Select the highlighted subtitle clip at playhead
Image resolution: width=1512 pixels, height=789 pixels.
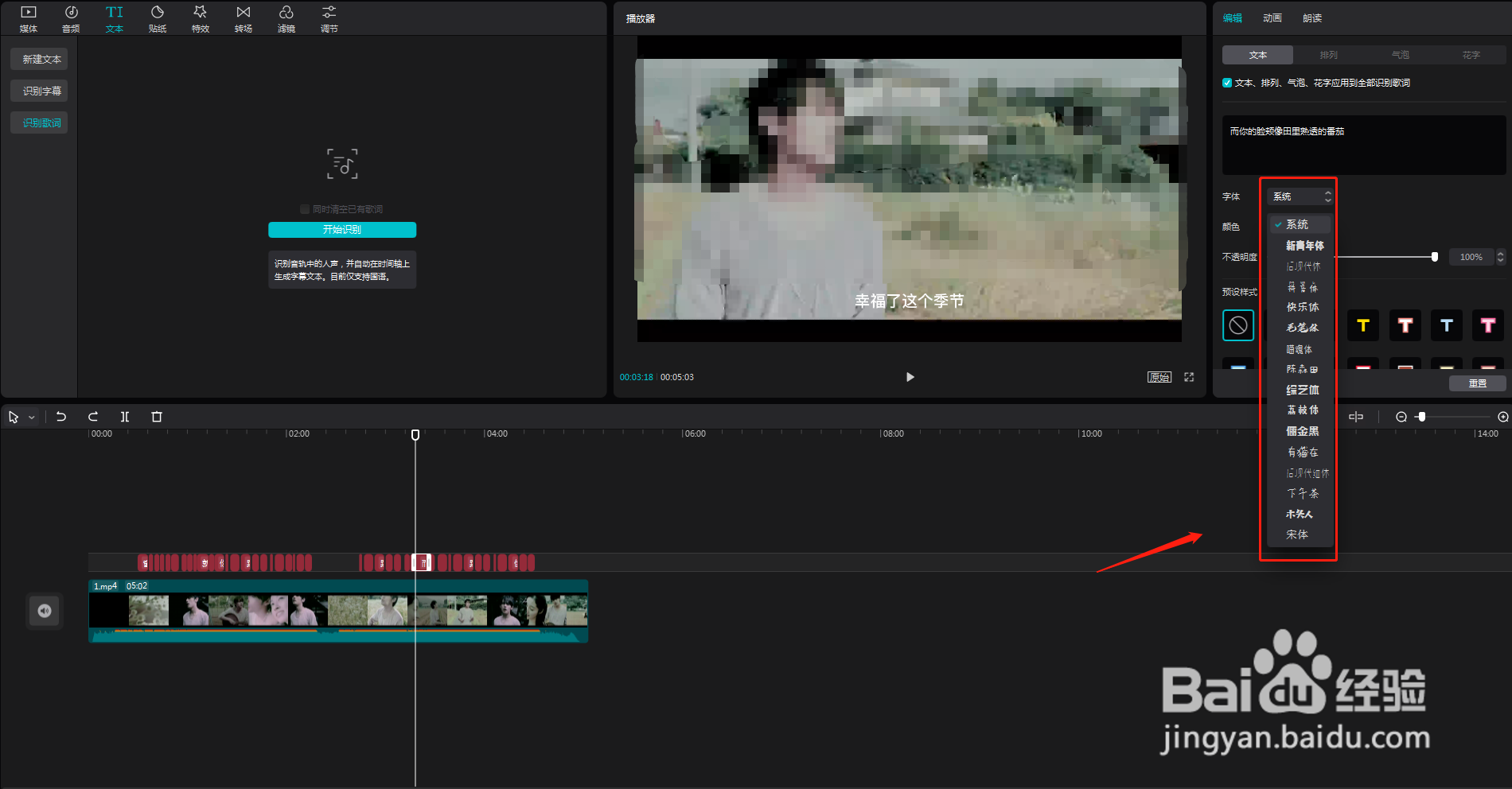[x=422, y=563]
